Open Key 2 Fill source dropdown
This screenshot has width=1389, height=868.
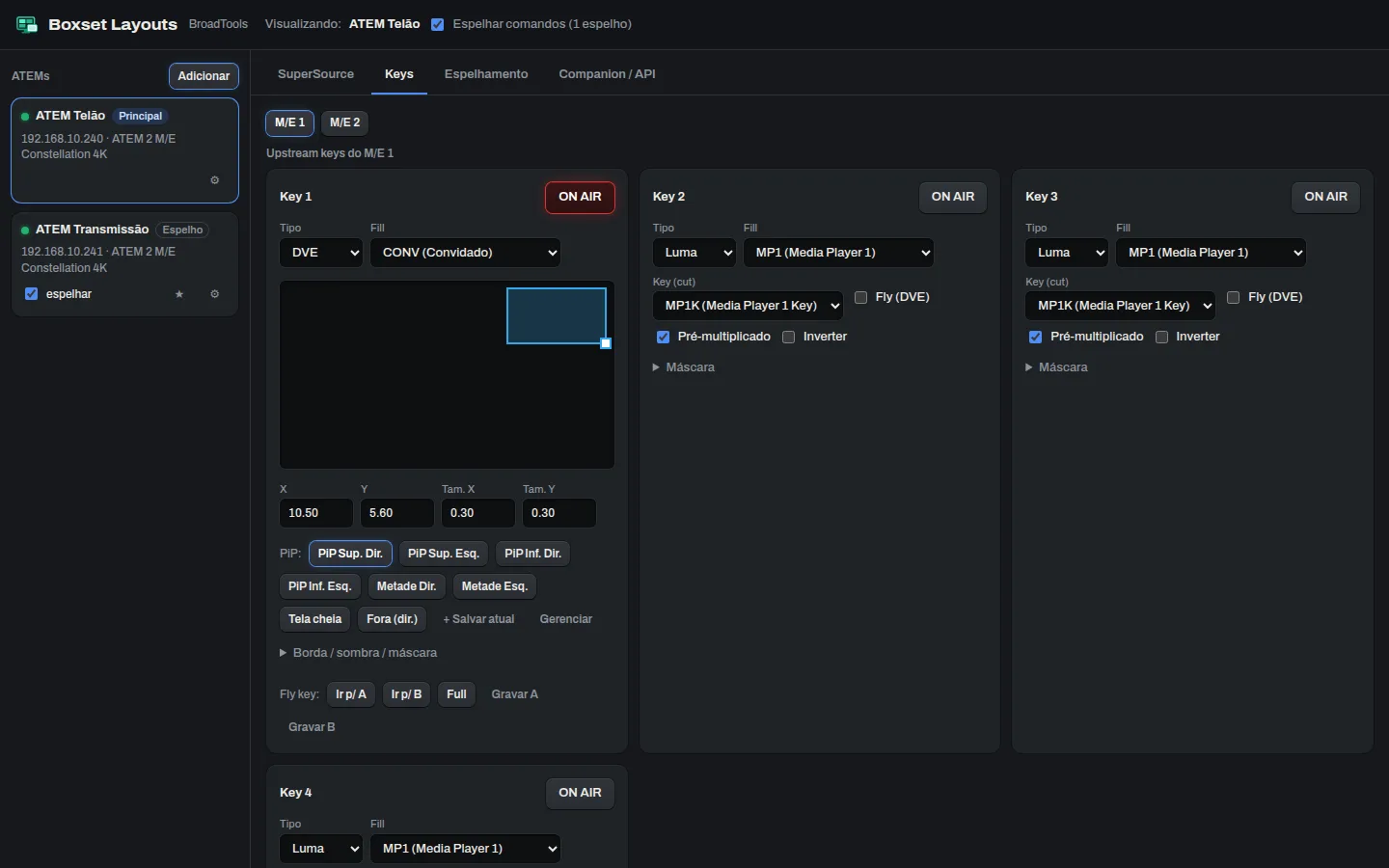pos(839,253)
